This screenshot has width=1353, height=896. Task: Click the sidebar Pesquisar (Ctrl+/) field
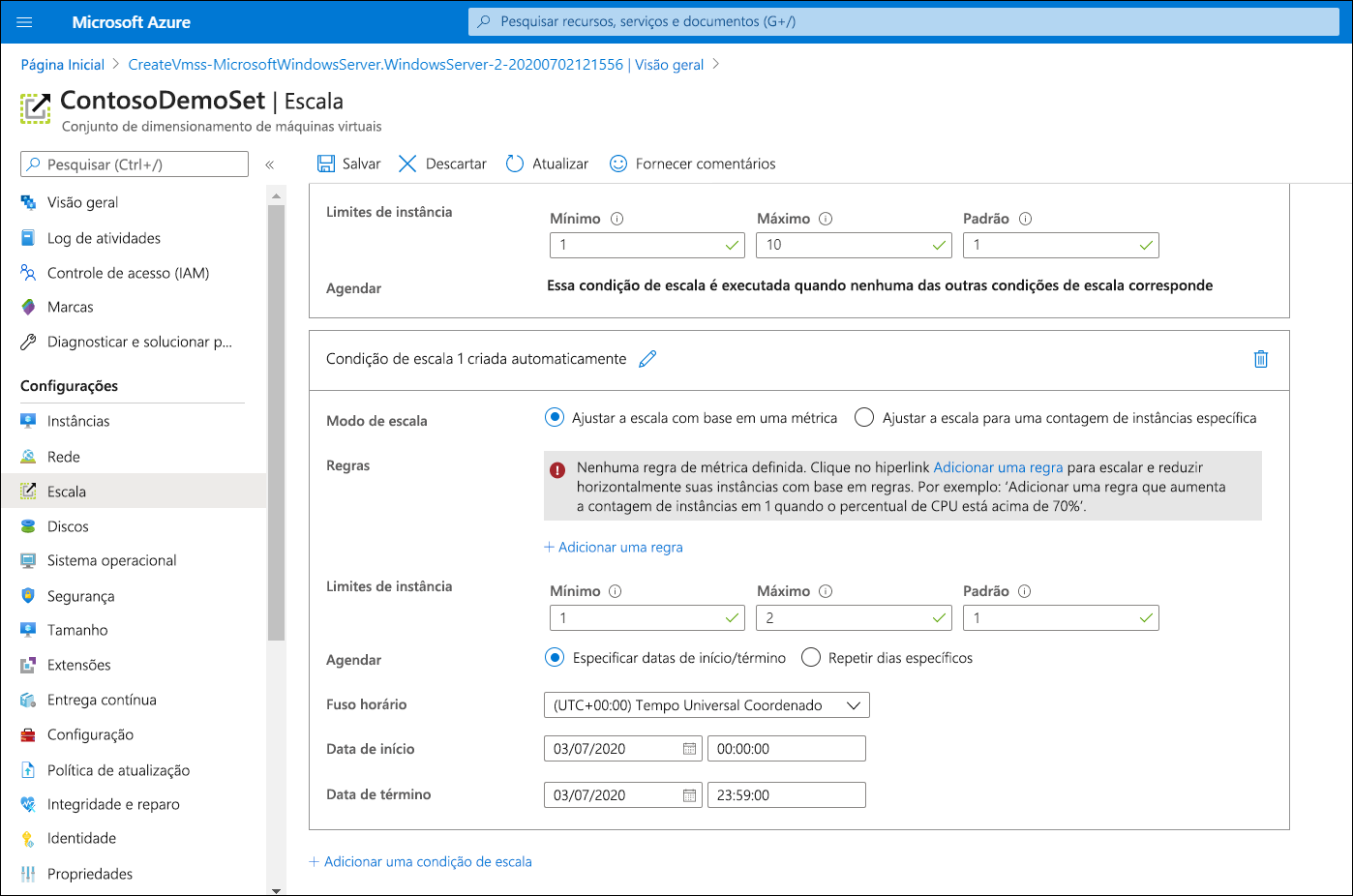coord(135,164)
